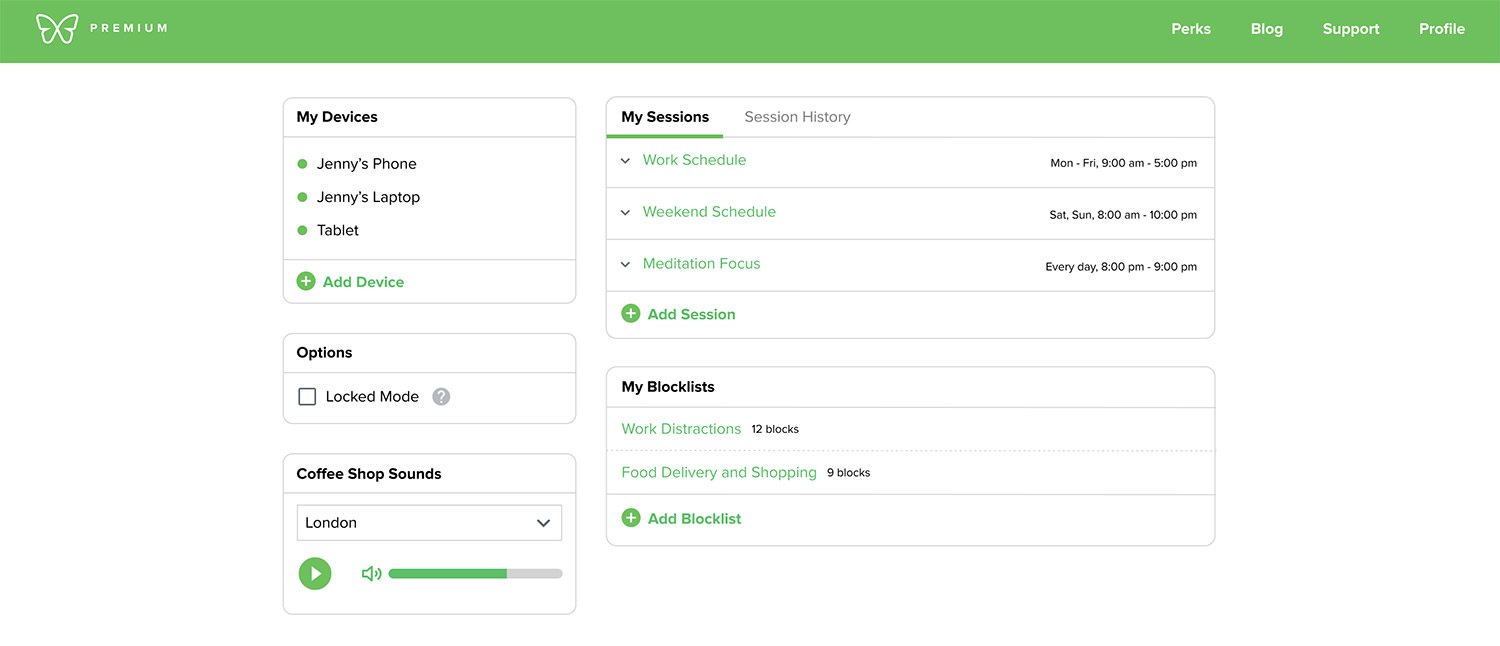
Task: Open the Support menu item
Action: [x=1351, y=29]
